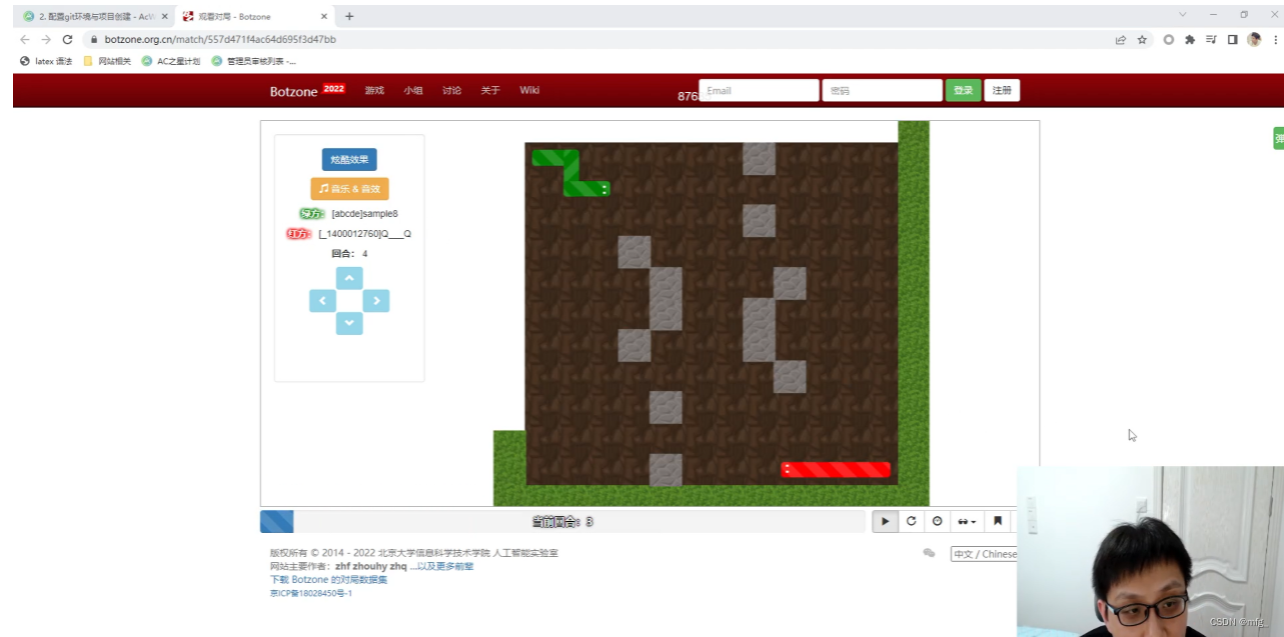
Task: Open the browser extensions puzzle icon
Action: 1190,40
